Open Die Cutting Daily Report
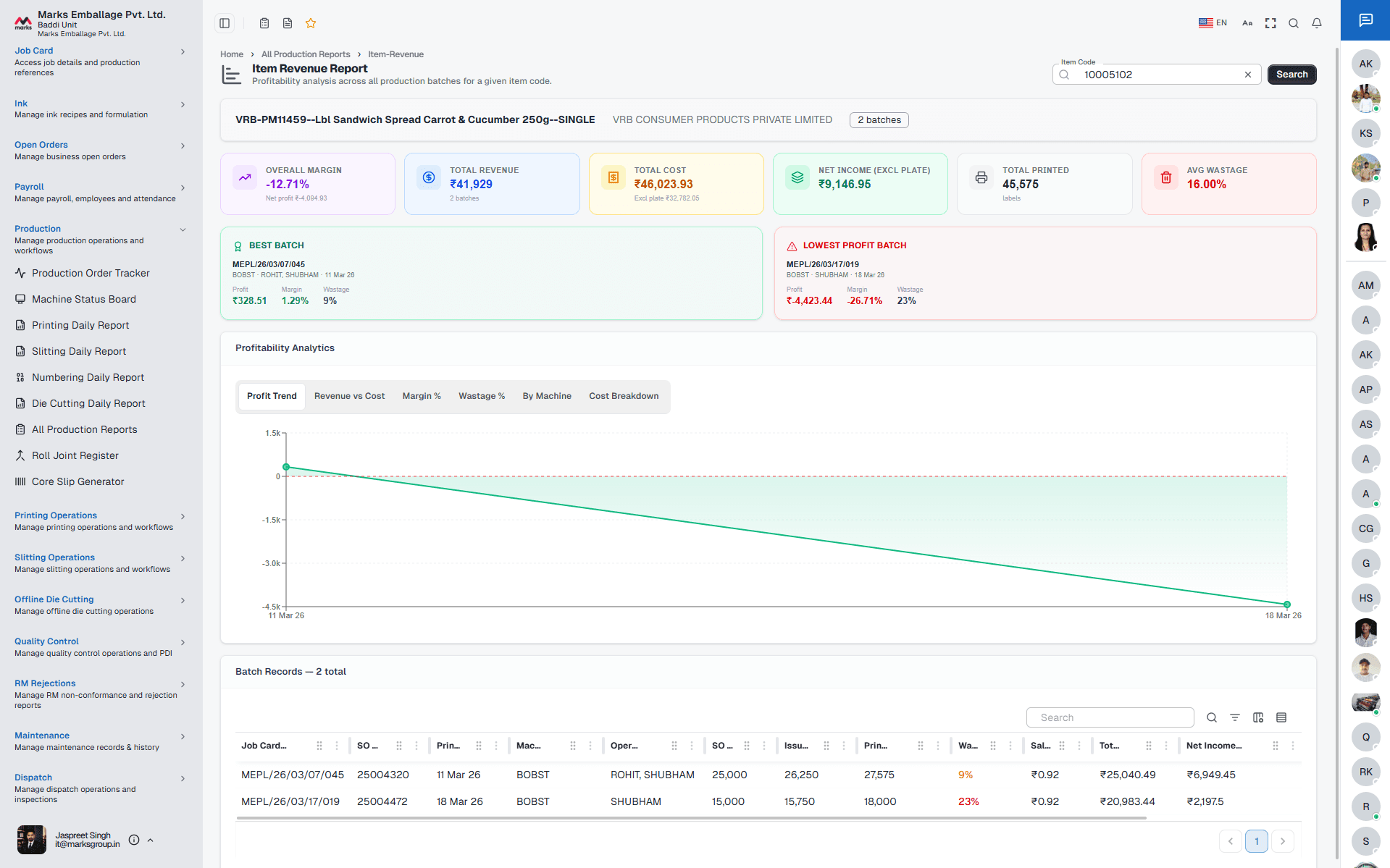 tap(88, 403)
